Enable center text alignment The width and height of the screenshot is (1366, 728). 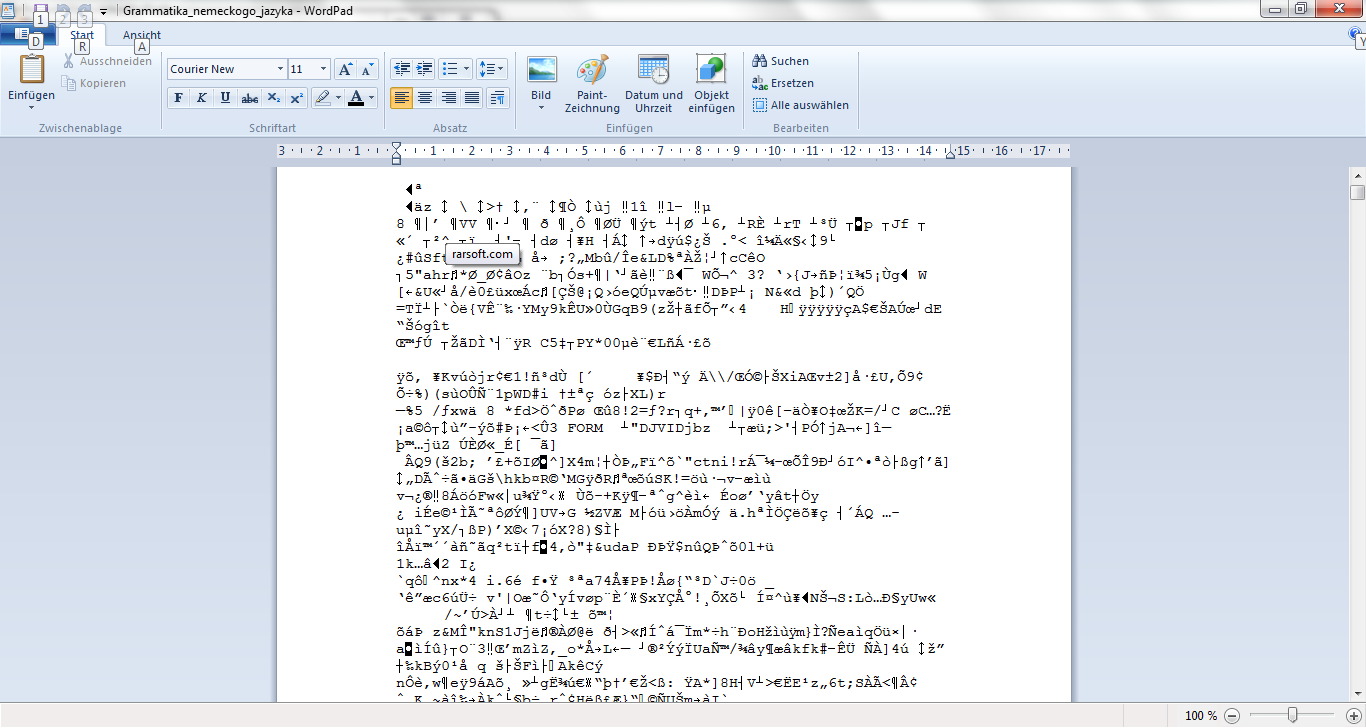point(425,98)
